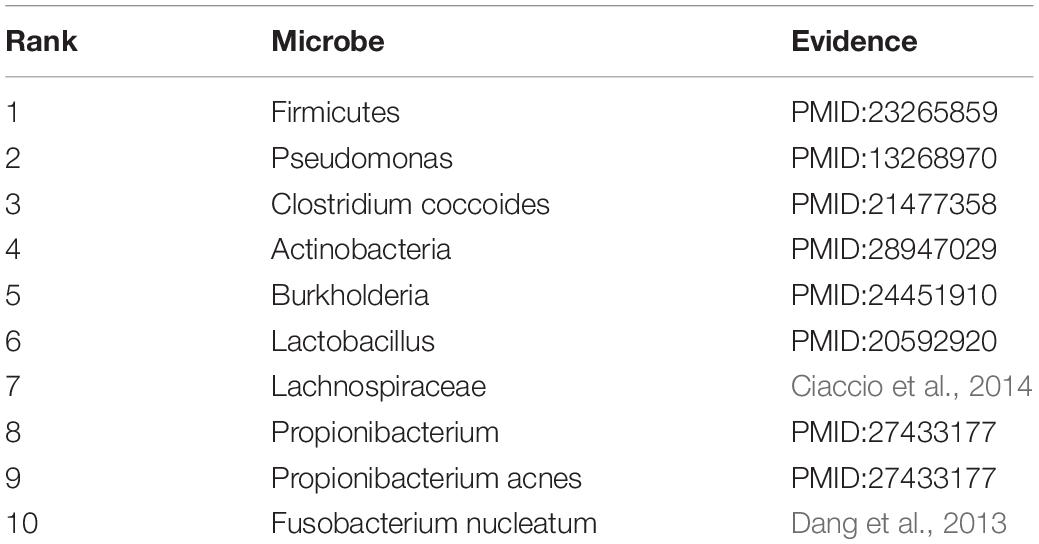The height and width of the screenshot is (544, 1039).
Task: Select the Rank column header
Action: [41, 41]
